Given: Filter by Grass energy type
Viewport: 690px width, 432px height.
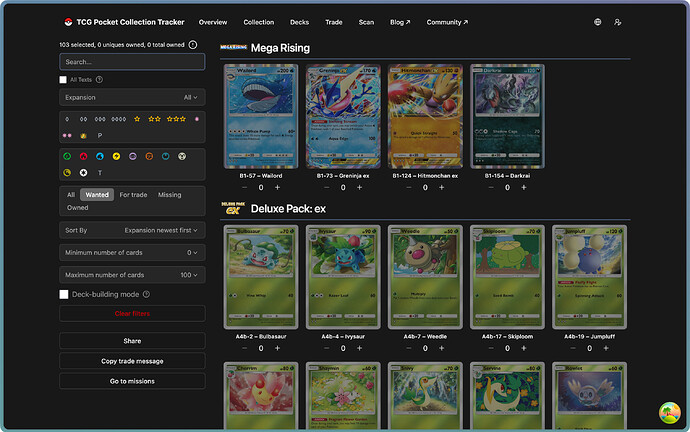Looking at the screenshot, I should pos(67,156).
